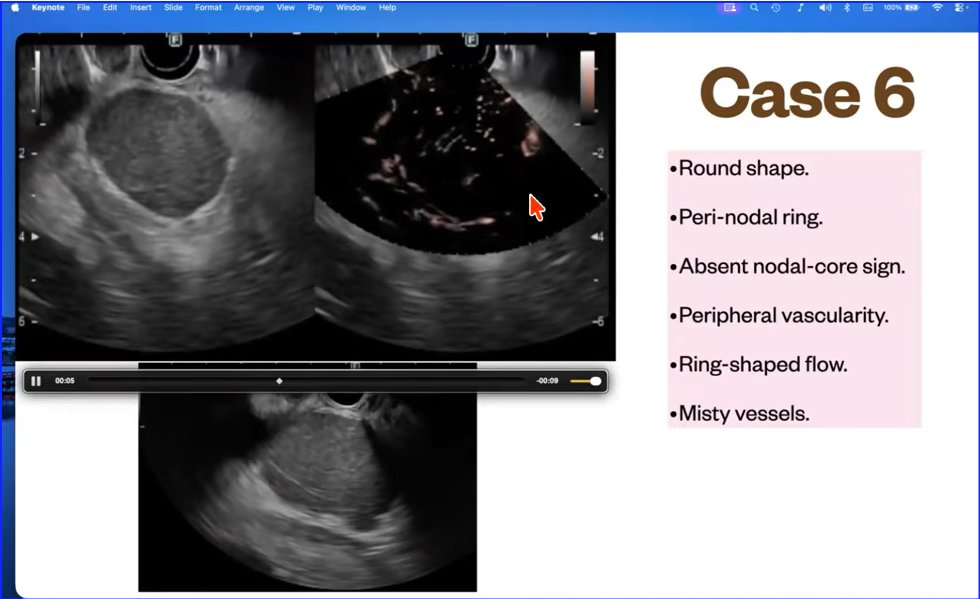This screenshot has width=980, height=599.
Task: Pause the video with pause button
Action: coord(36,381)
